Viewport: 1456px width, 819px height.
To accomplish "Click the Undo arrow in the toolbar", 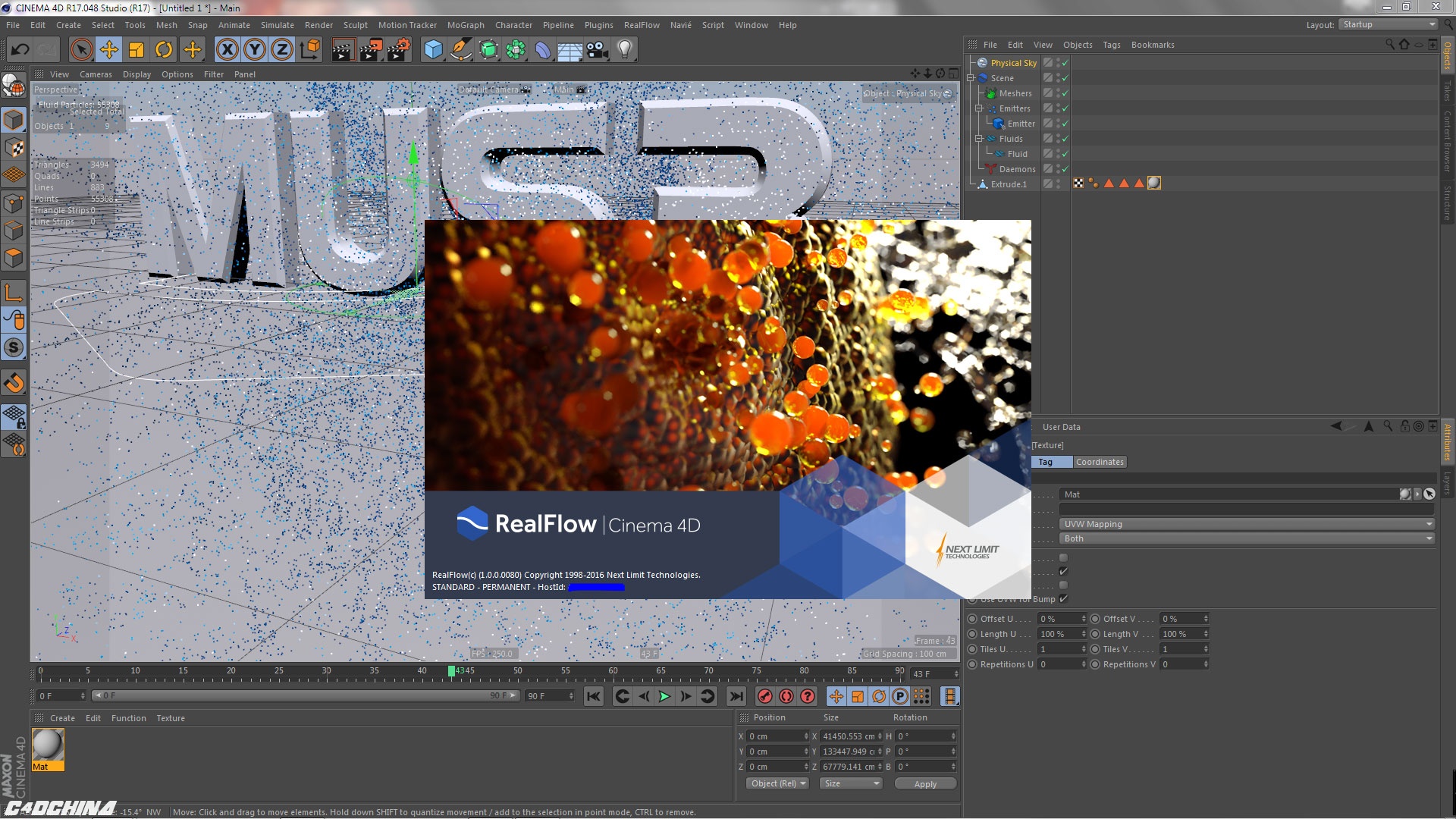I will click(x=20, y=50).
